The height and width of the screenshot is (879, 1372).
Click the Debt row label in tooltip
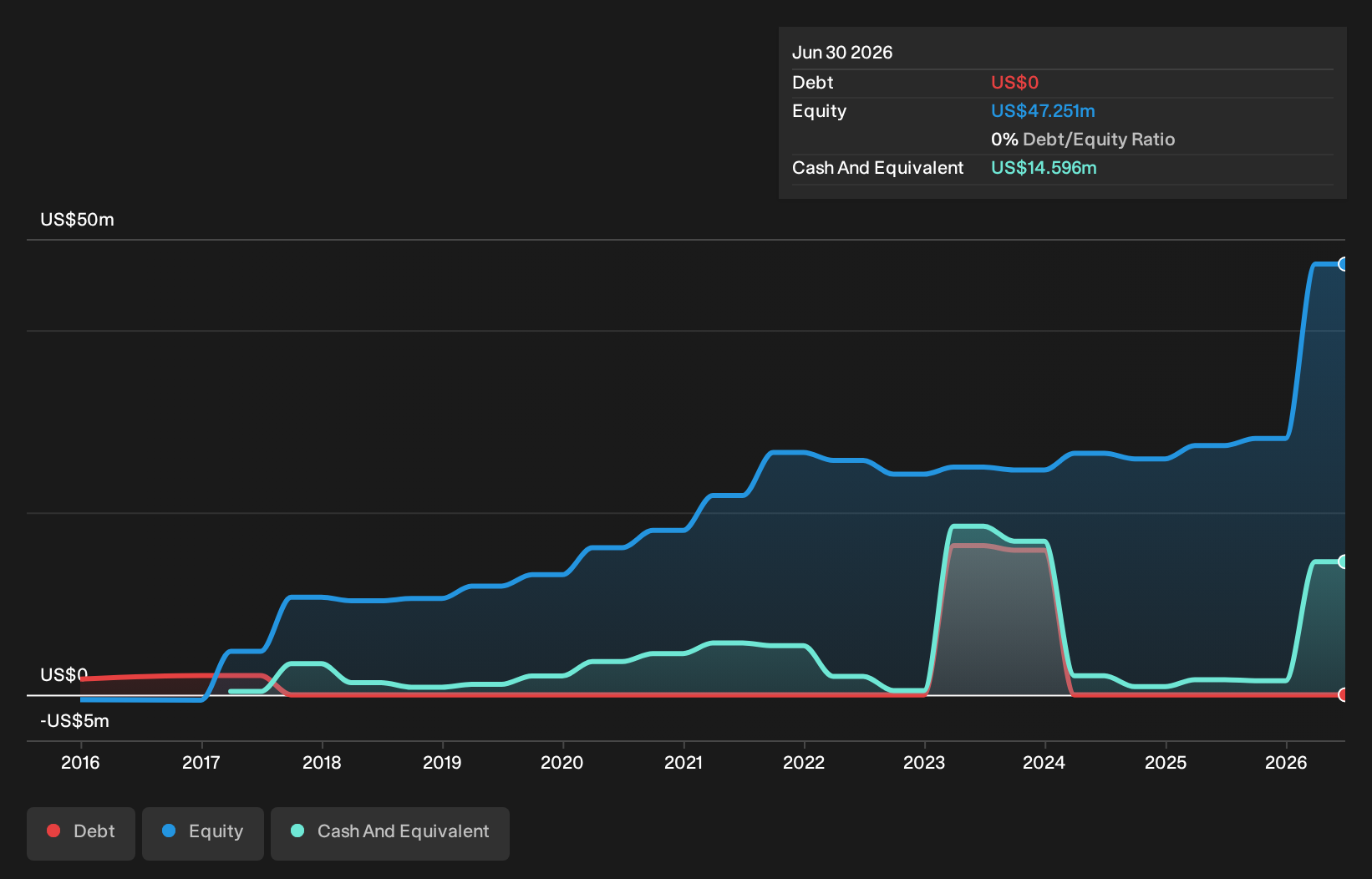[813, 83]
